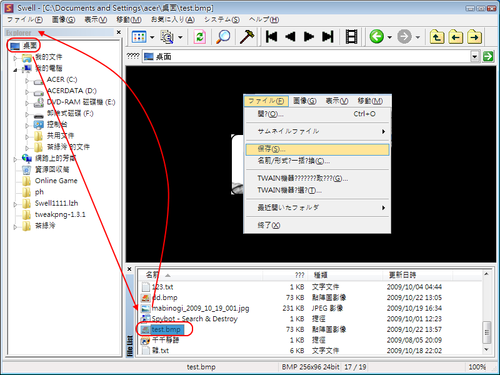Select dd.bmp in the file list
The height and width of the screenshot is (375, 500).
165,298
